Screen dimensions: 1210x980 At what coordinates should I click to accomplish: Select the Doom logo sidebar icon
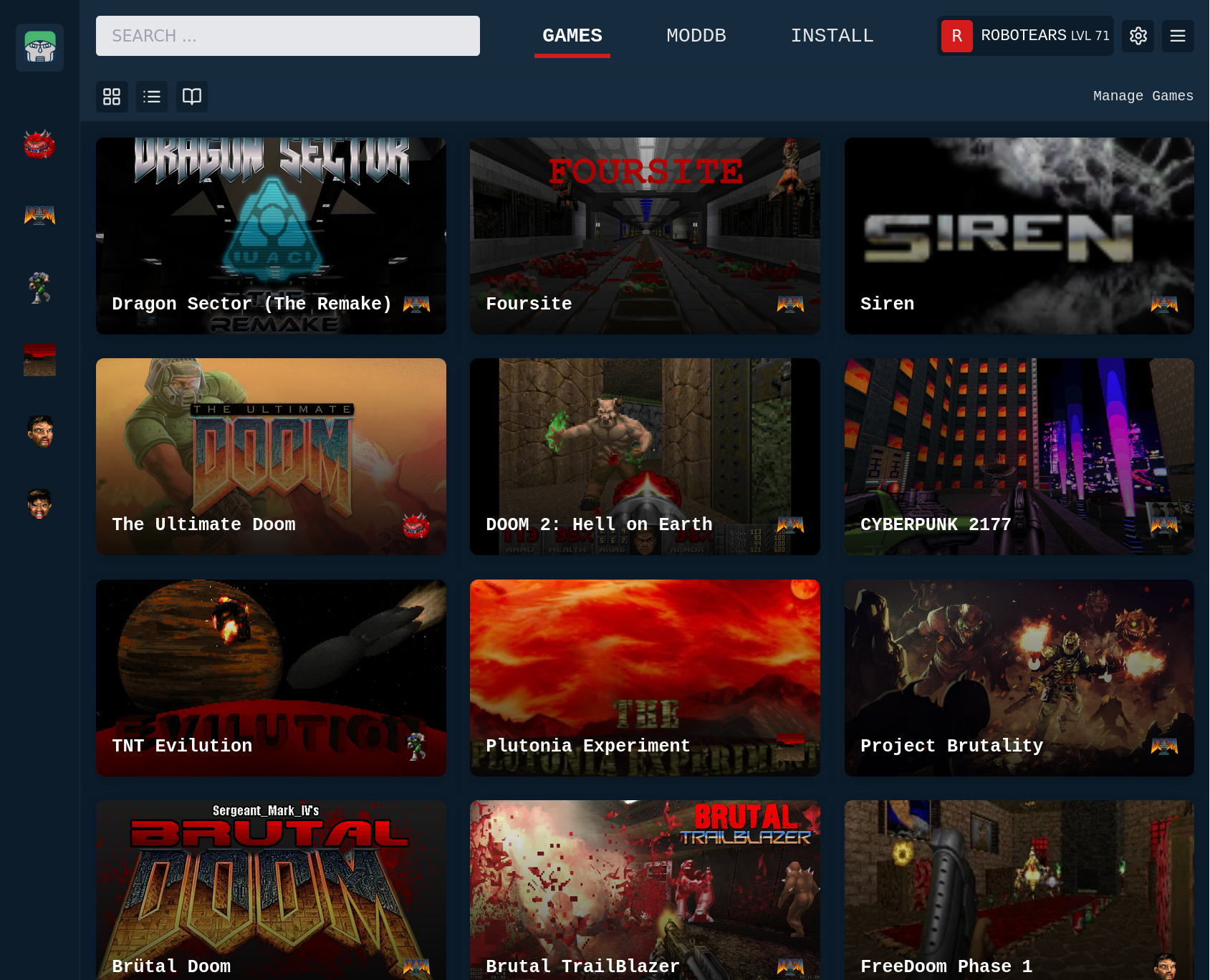tap(39, 215)
